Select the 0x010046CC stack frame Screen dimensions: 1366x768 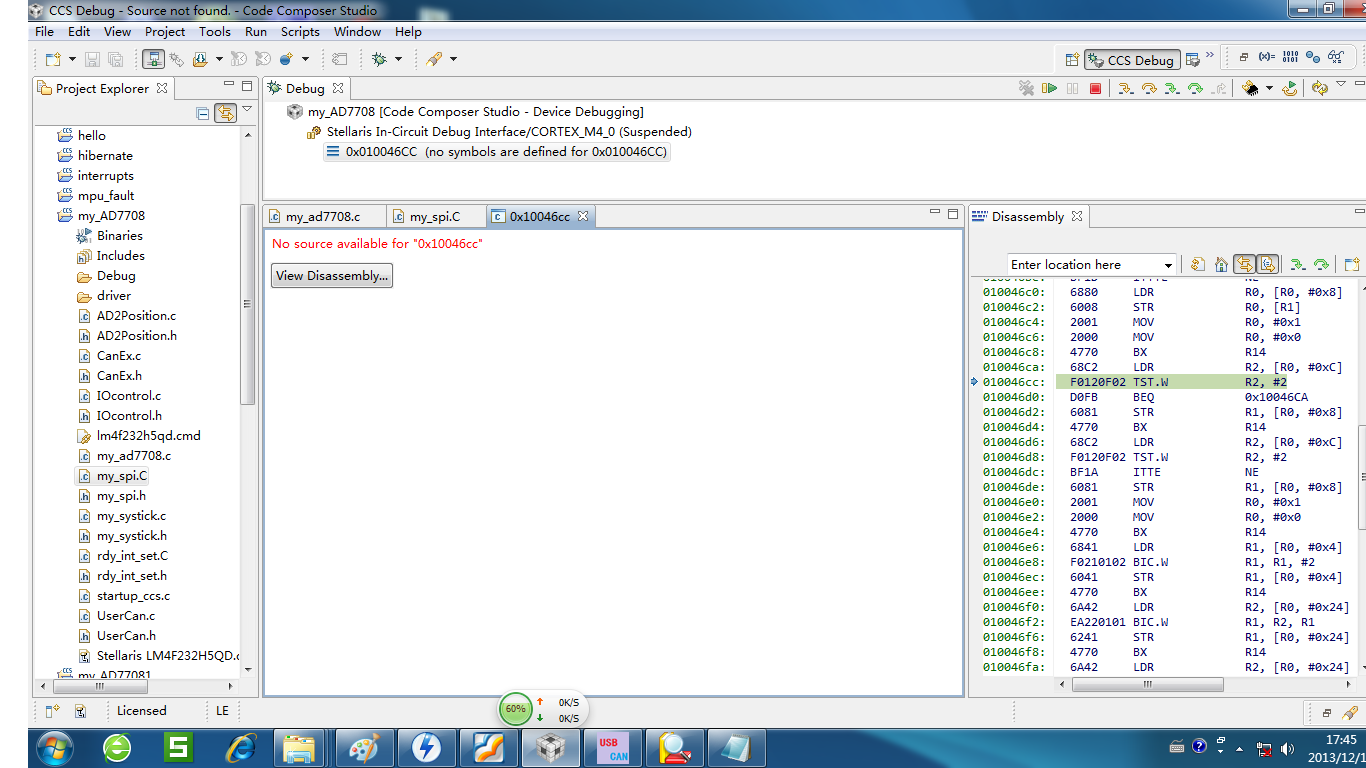tap(497, 152)
